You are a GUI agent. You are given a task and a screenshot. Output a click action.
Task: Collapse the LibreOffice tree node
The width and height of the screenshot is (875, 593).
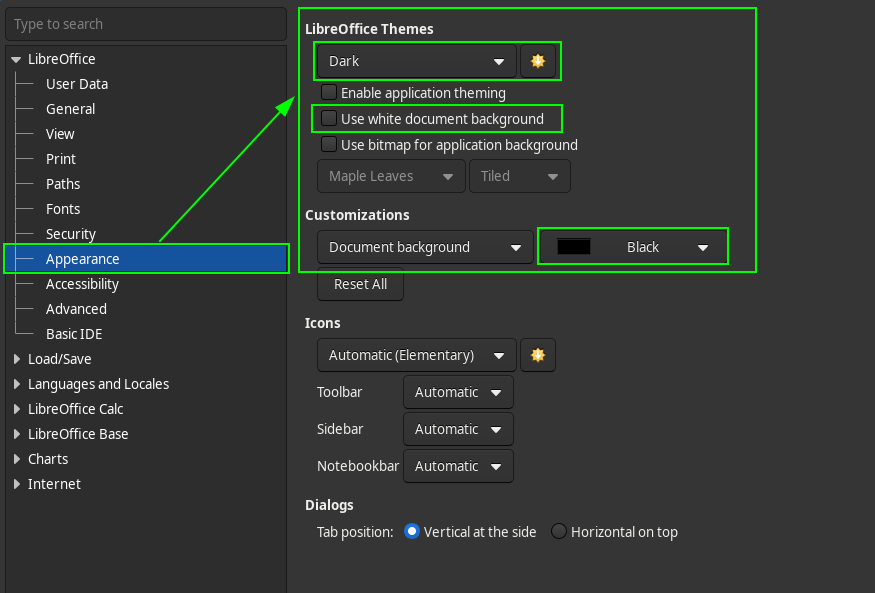[x=16, y=59]
